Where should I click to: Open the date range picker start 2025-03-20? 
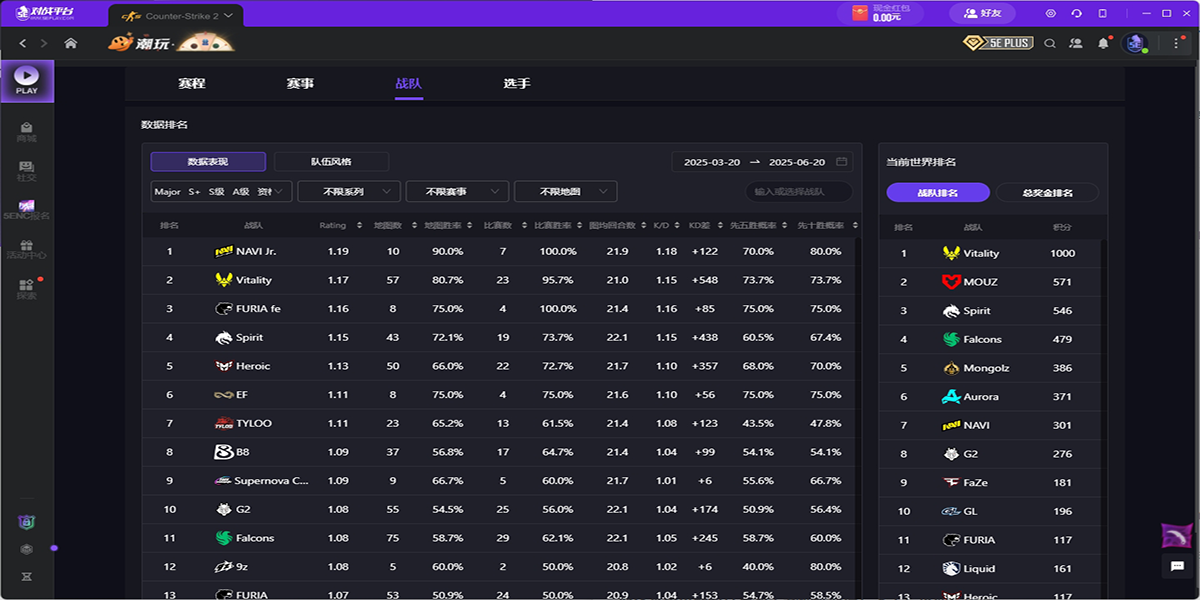712,161
